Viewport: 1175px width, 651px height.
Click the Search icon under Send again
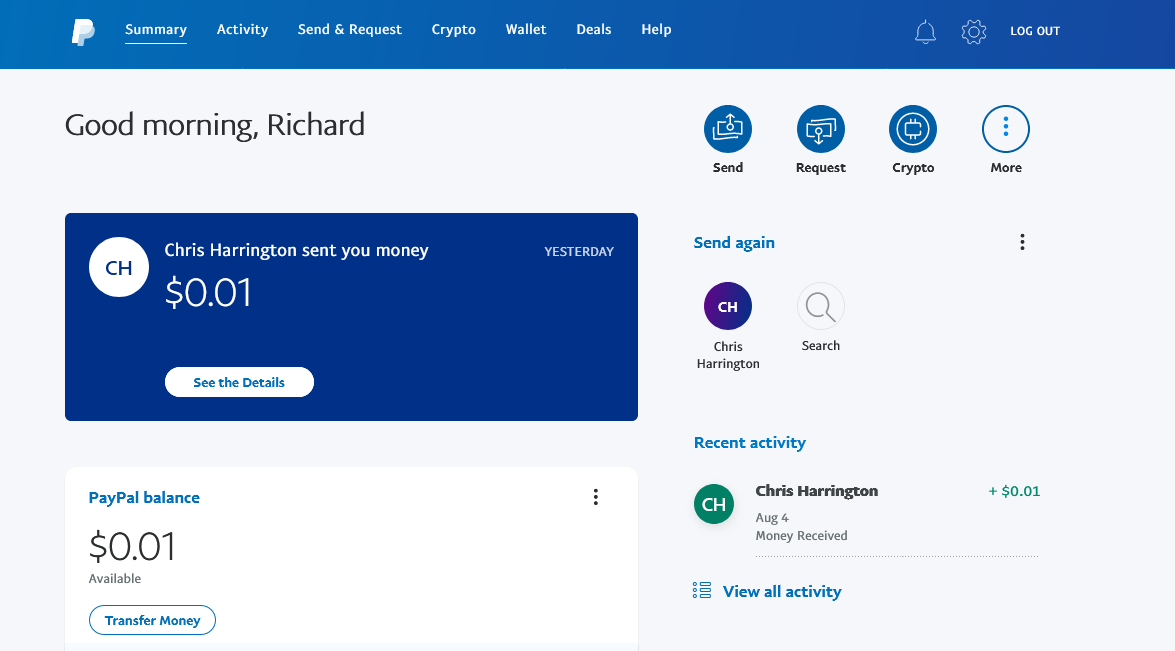[x=821, y=306]
